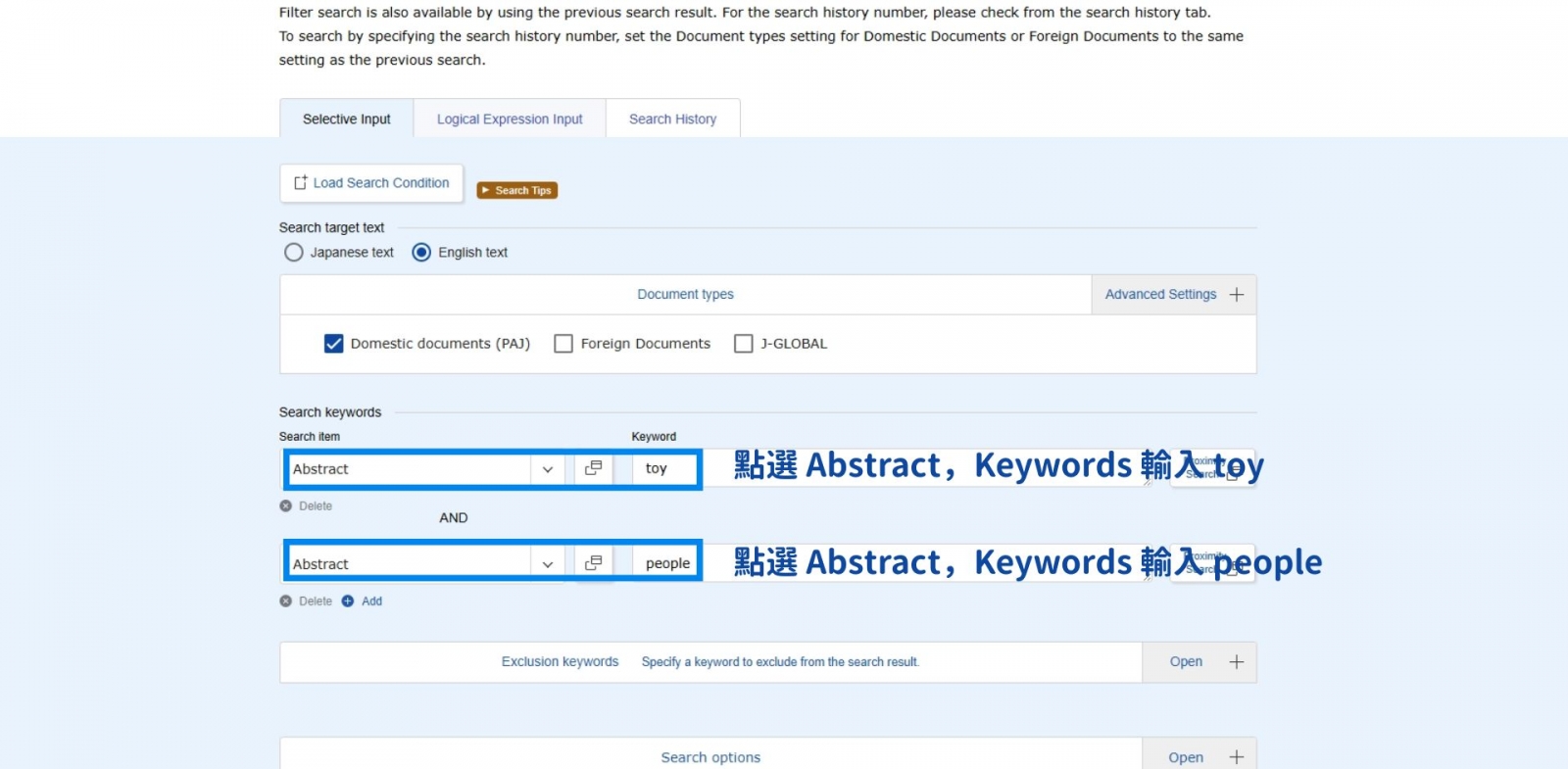Viewport: 1568px width, 769px height.
Task: Select the Japanese text radio button
Action: pyautogui.click(x=293, y=253)
